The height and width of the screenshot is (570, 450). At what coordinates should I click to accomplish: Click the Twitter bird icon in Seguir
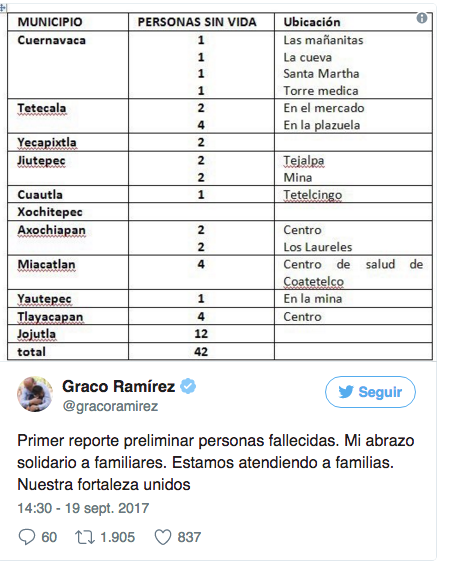(346, 392)
